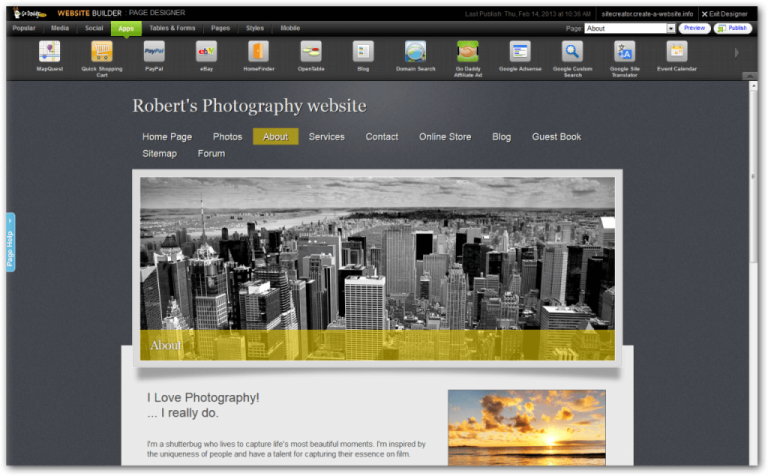Select Robert's Photography website title
The image size is (768, 476).
click(249, 106)
